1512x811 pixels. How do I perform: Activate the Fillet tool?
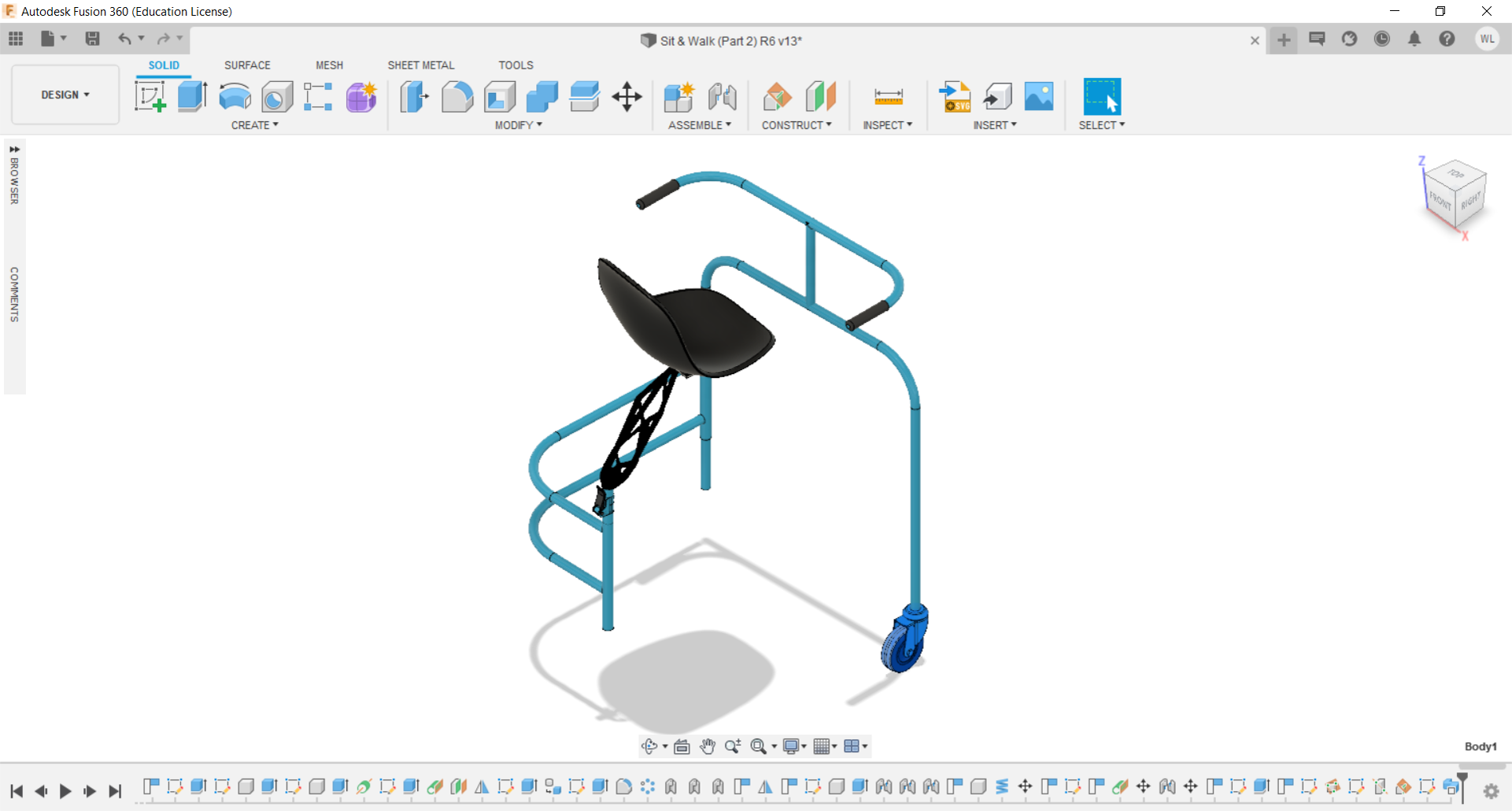[457, 96]
